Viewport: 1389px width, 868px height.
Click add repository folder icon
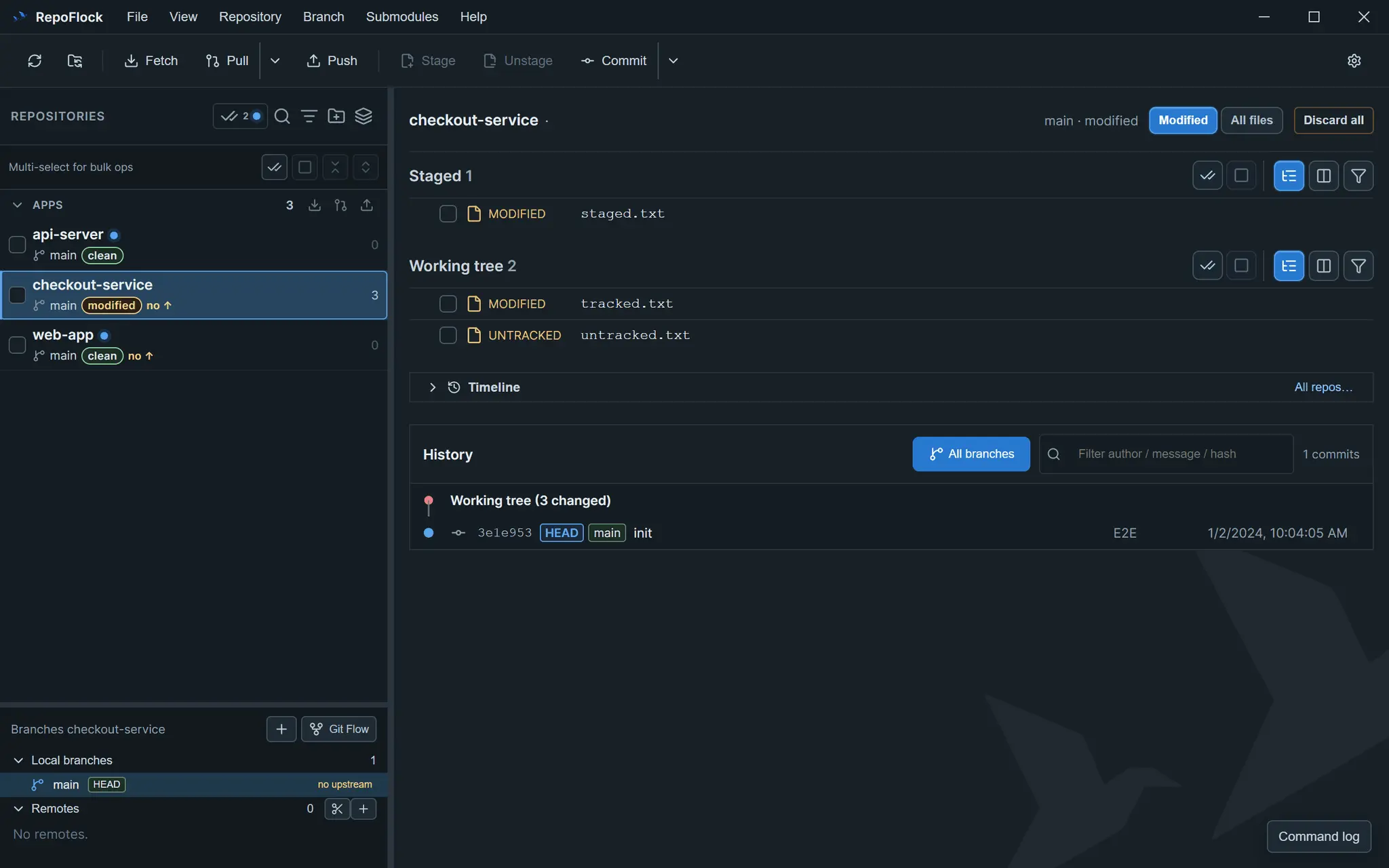click(x=336, y=116)
